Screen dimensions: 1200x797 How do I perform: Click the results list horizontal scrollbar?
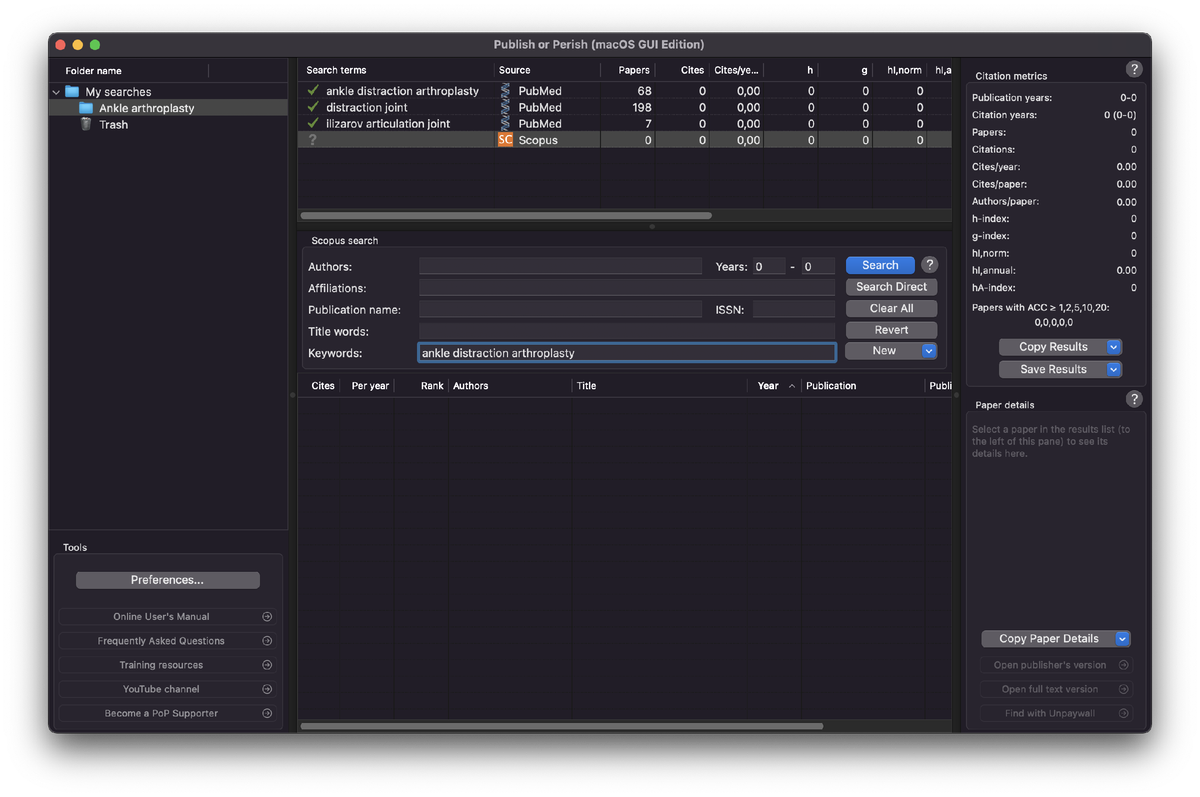(561, 726)
